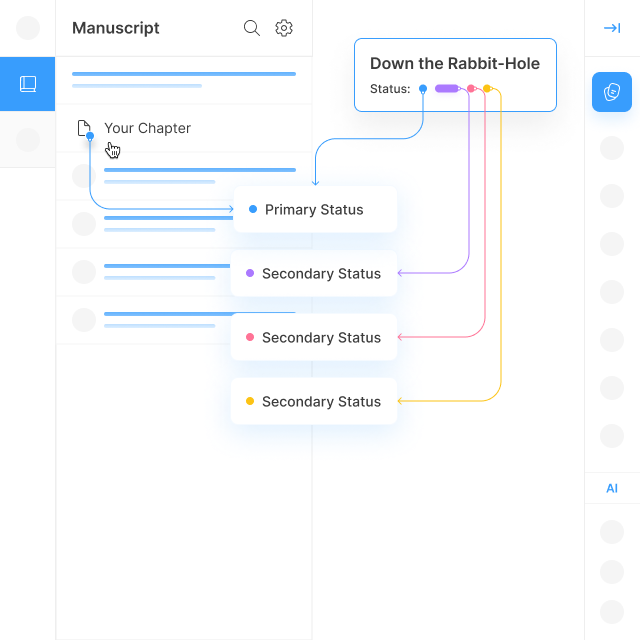Click the AI button in right sidebar
This screenshot has width=640, height=640.
(611, 488)
